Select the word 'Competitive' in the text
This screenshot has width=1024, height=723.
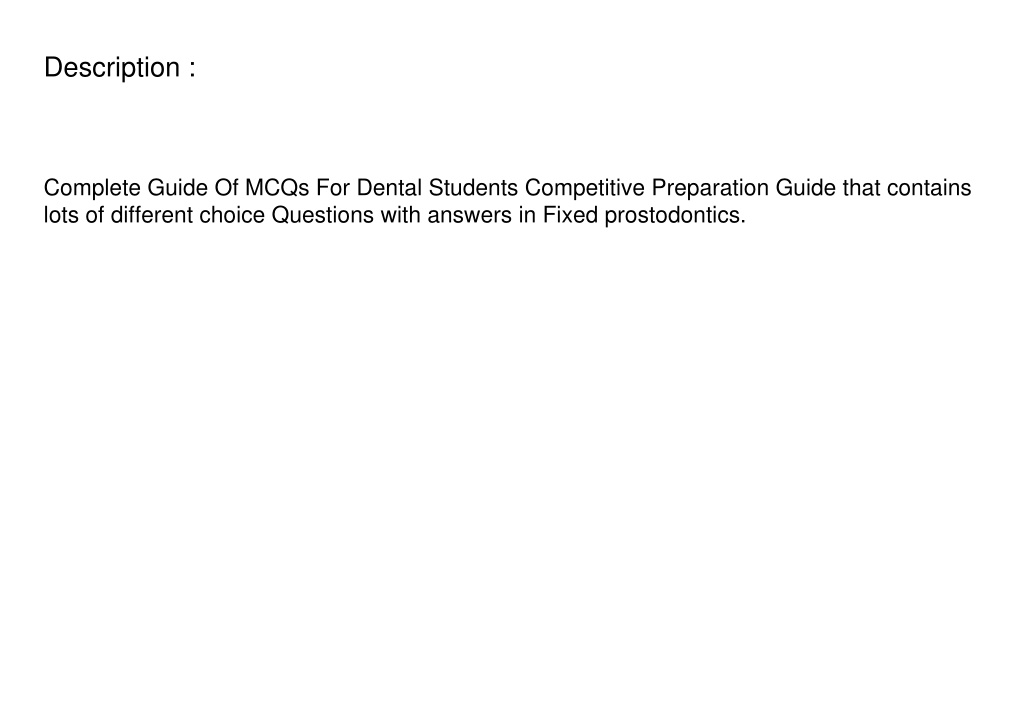click(584, 189)
